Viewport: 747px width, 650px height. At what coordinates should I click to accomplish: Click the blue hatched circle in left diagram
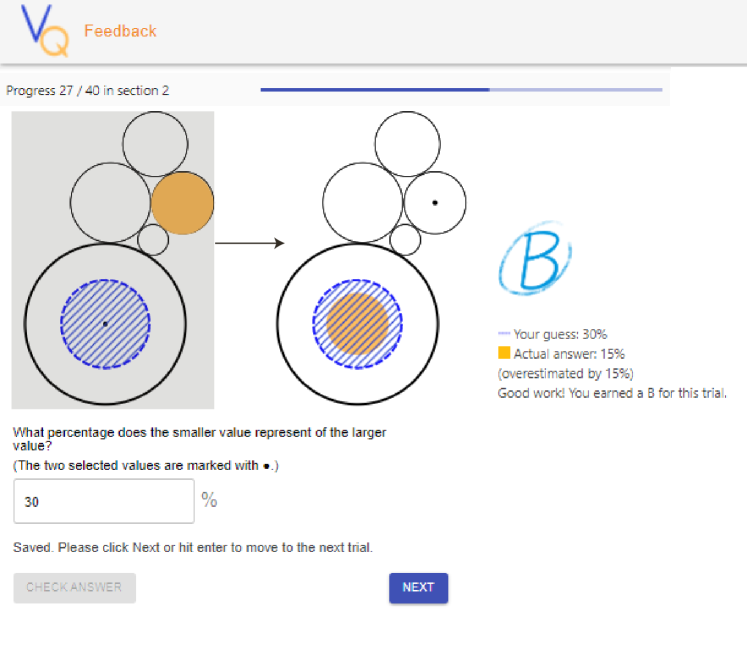pos(105,324)
